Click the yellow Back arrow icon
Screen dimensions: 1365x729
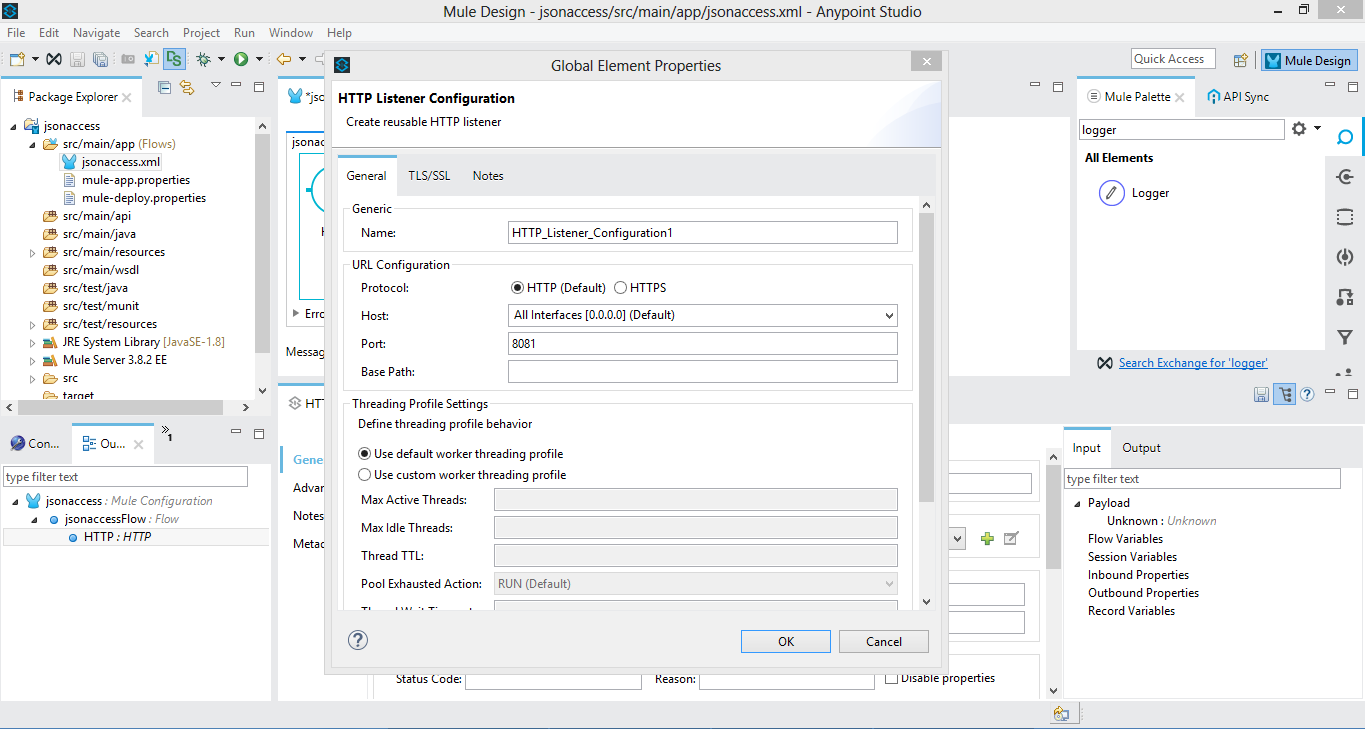[284, 59]
